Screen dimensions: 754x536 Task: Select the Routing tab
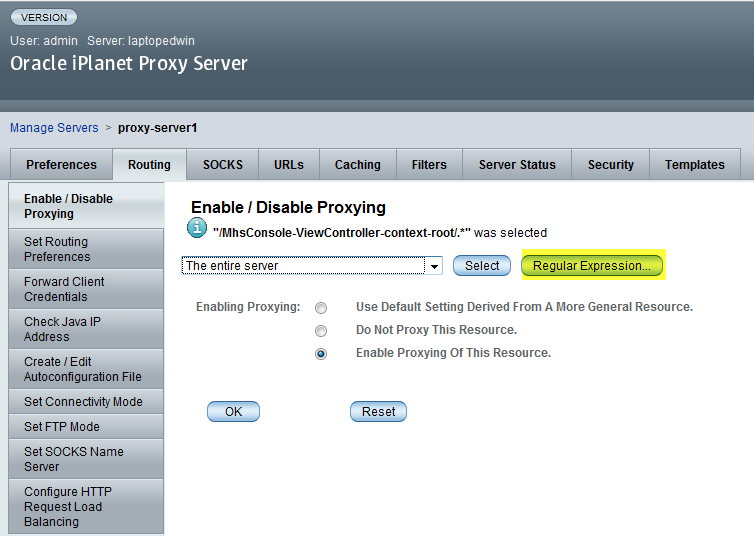[x=149, y=164]
